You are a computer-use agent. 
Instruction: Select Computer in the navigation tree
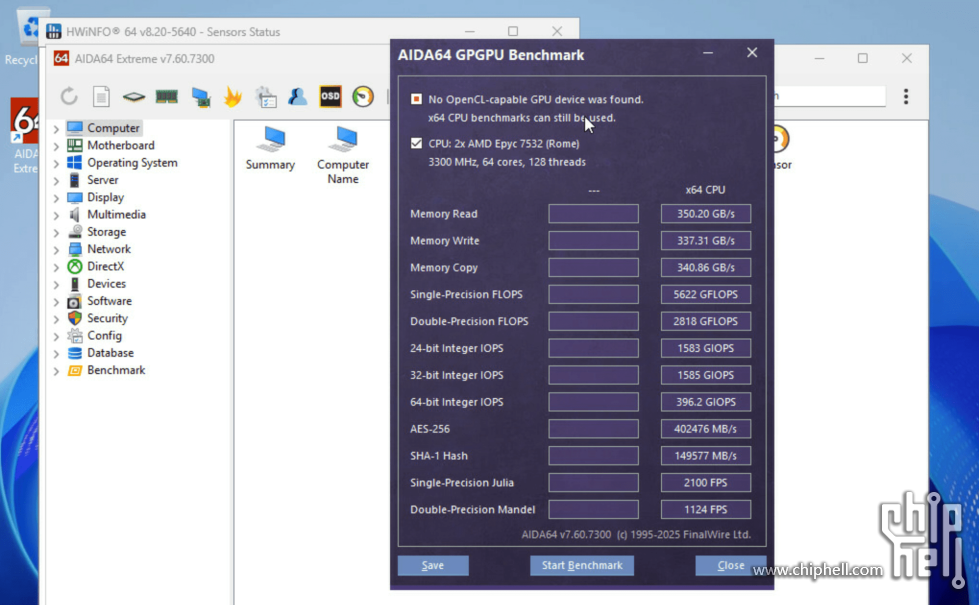[x=113, y=128]
